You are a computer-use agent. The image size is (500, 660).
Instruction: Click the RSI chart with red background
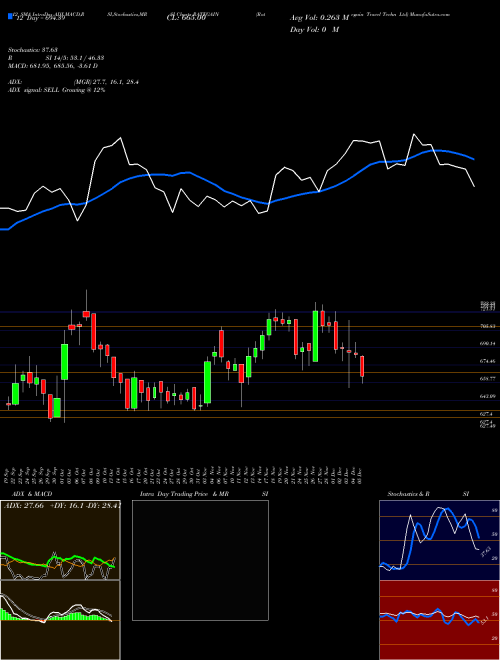coord(439,620)
